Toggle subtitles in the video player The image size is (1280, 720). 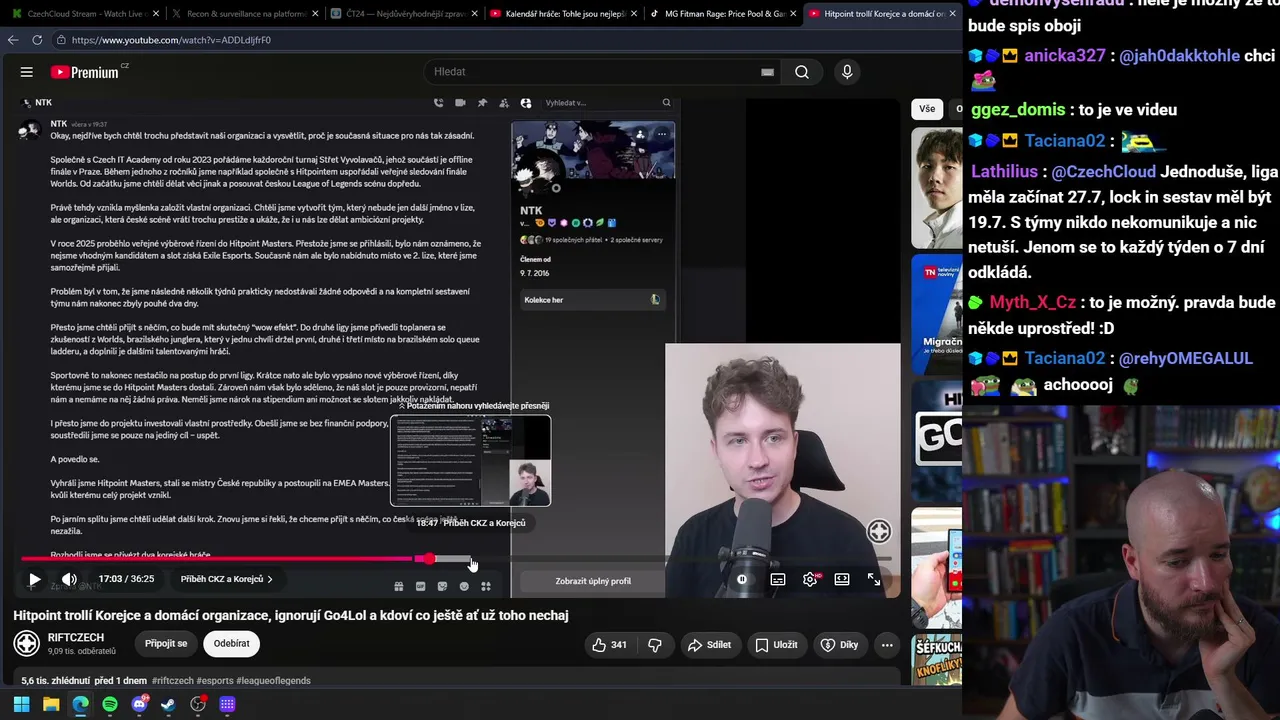click(x=777, y=579)
